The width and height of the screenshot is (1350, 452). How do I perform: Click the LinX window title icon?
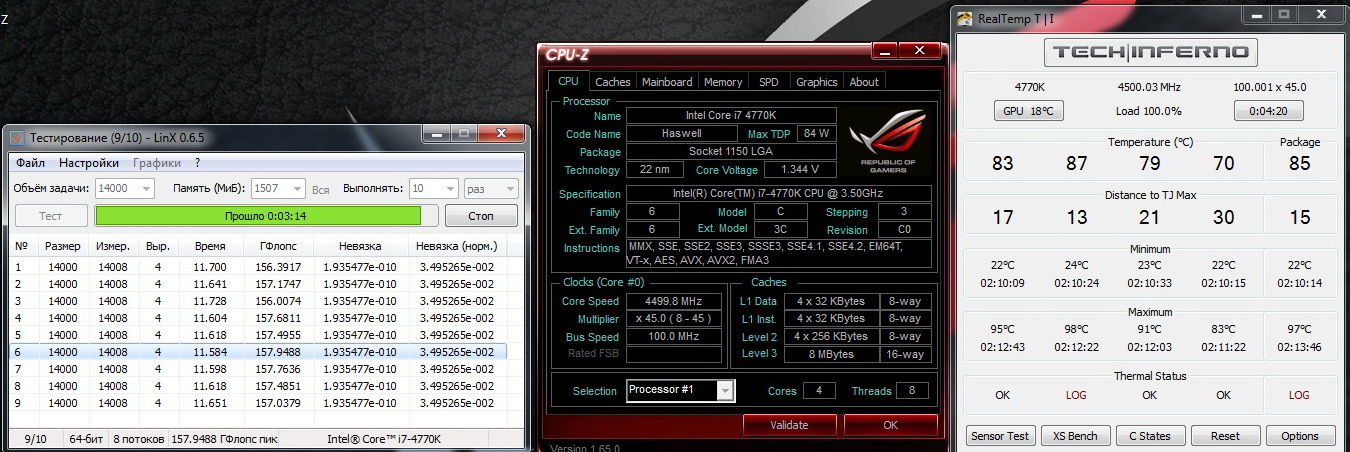[17, 137]
